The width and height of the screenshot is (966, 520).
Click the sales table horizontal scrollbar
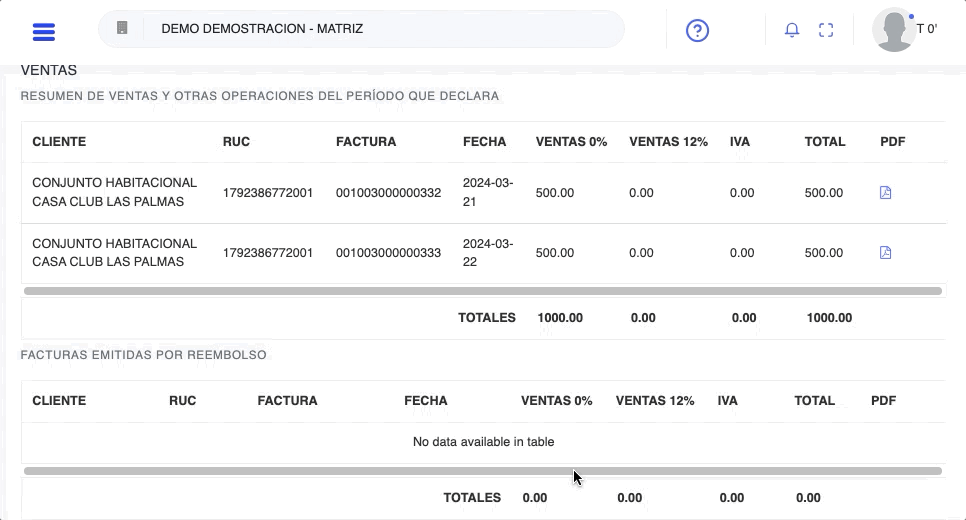pyautogui.click(x=482, y=291)
